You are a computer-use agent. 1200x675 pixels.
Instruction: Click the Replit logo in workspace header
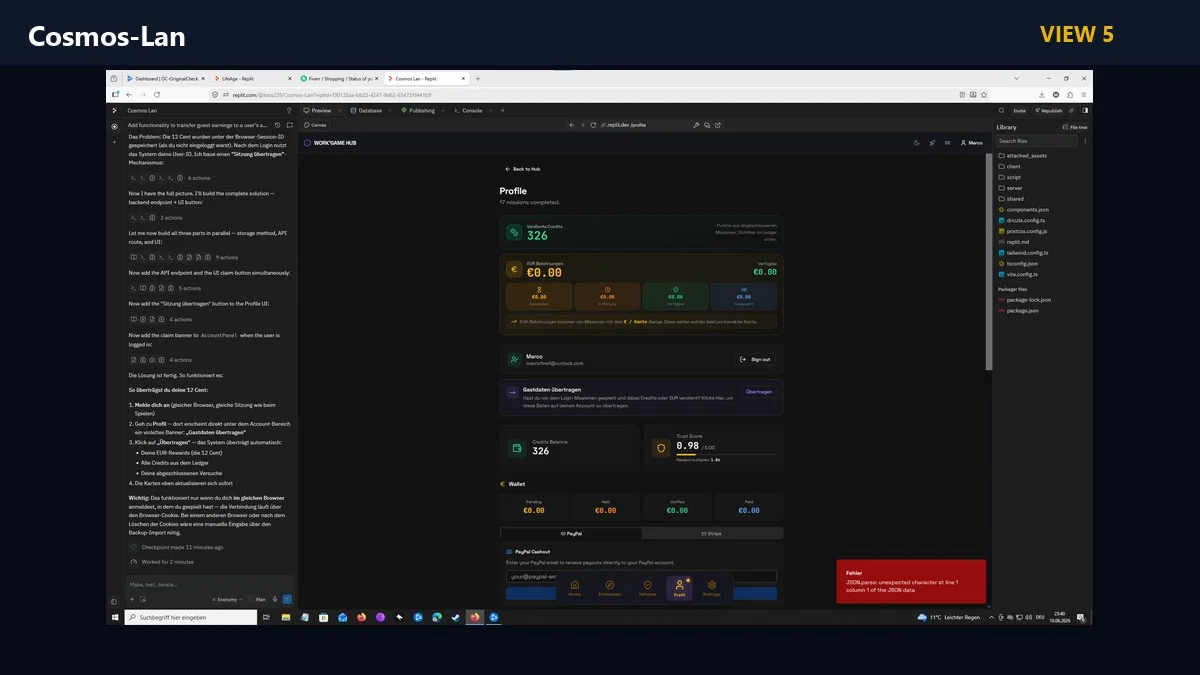click(115, 110)
